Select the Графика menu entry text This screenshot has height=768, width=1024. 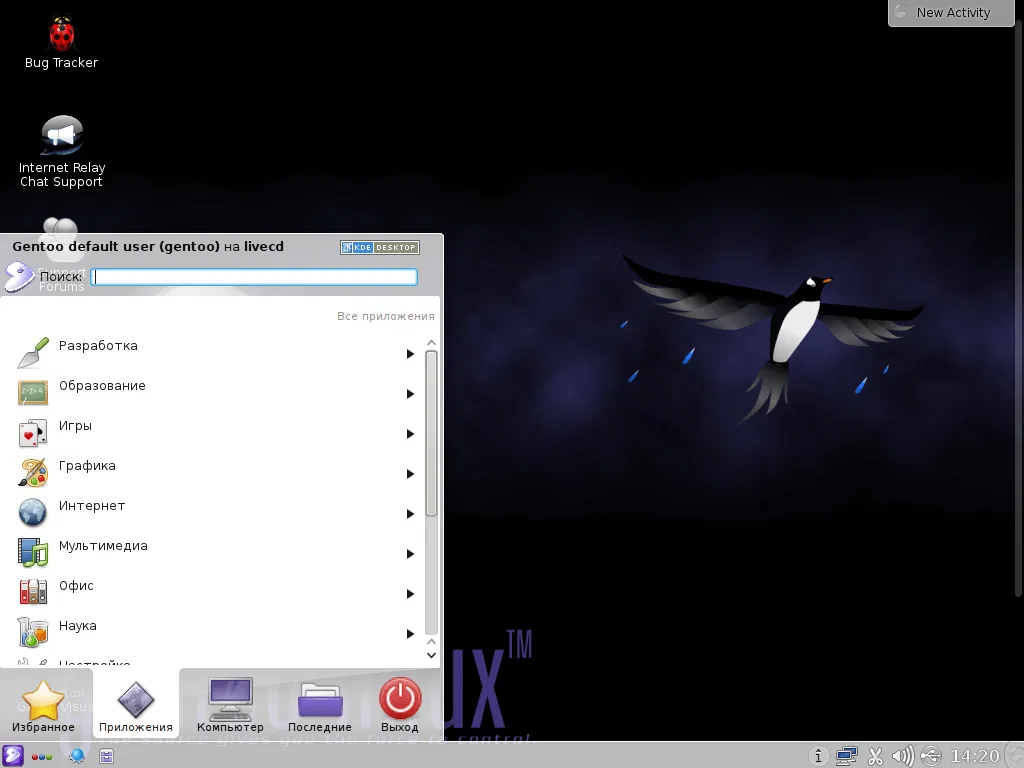[x=87, y=466]
